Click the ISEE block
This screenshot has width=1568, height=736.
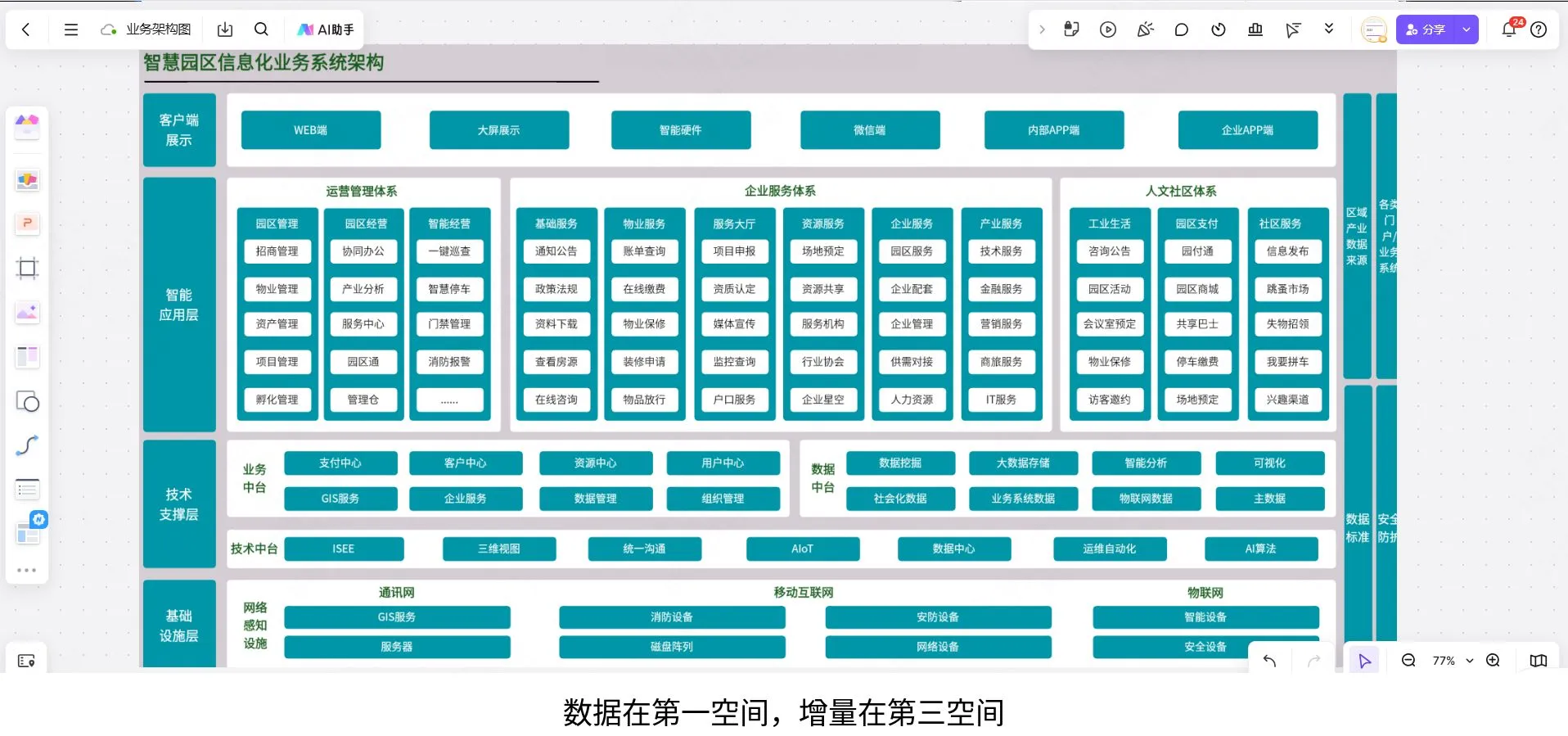344,549
